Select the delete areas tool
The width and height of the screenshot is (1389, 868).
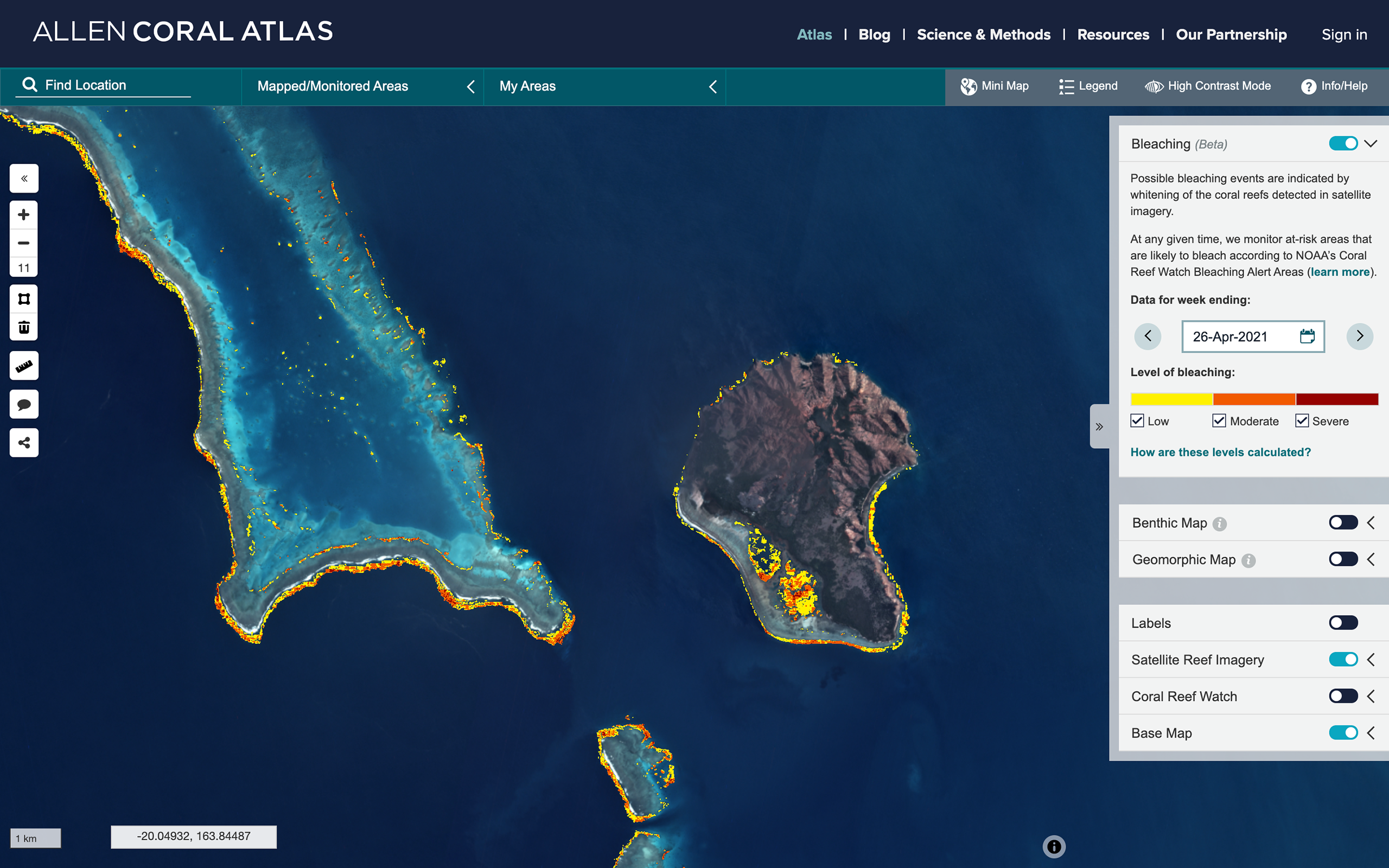[x=23, y=326]
